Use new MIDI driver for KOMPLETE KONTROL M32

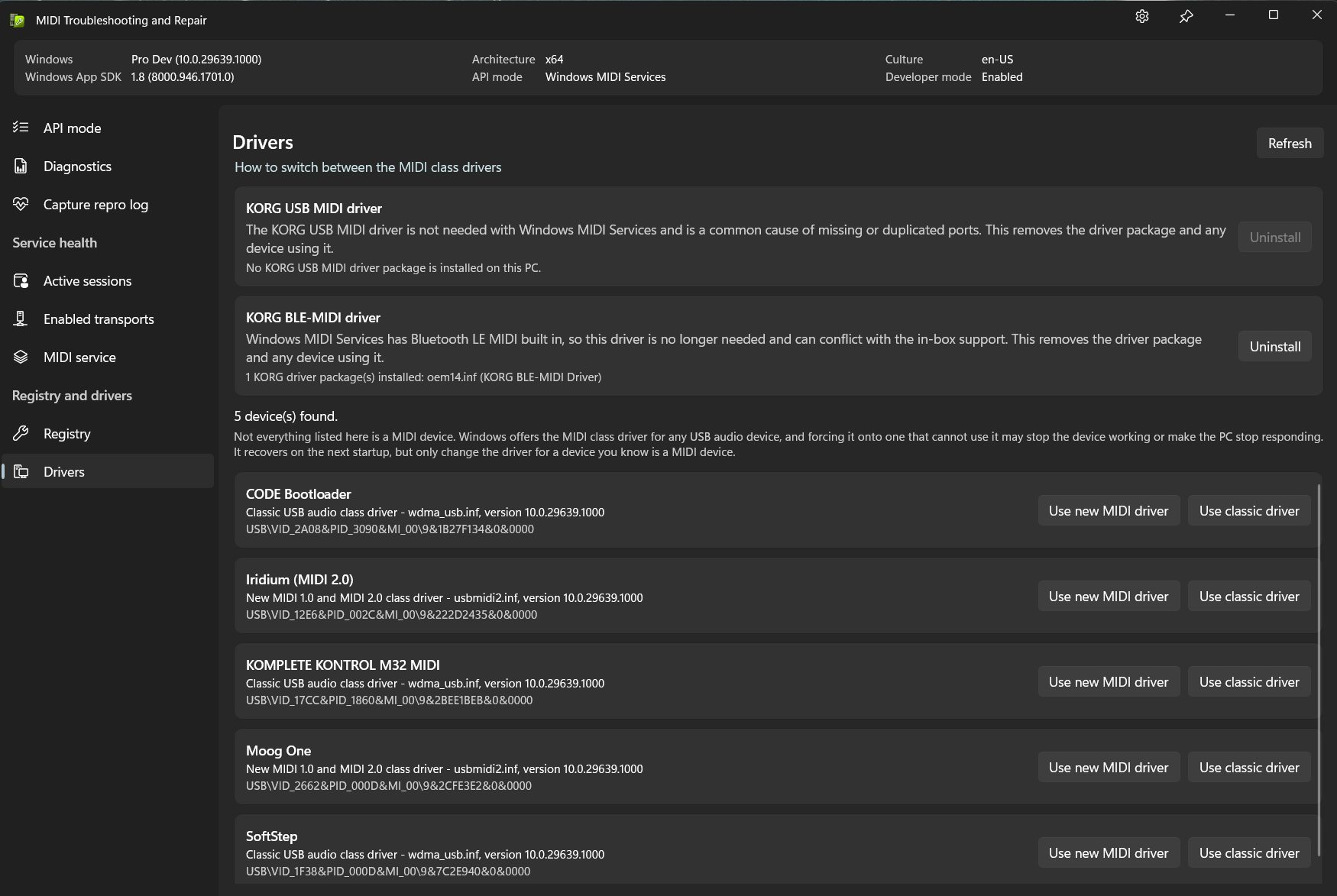(1109, 682)
